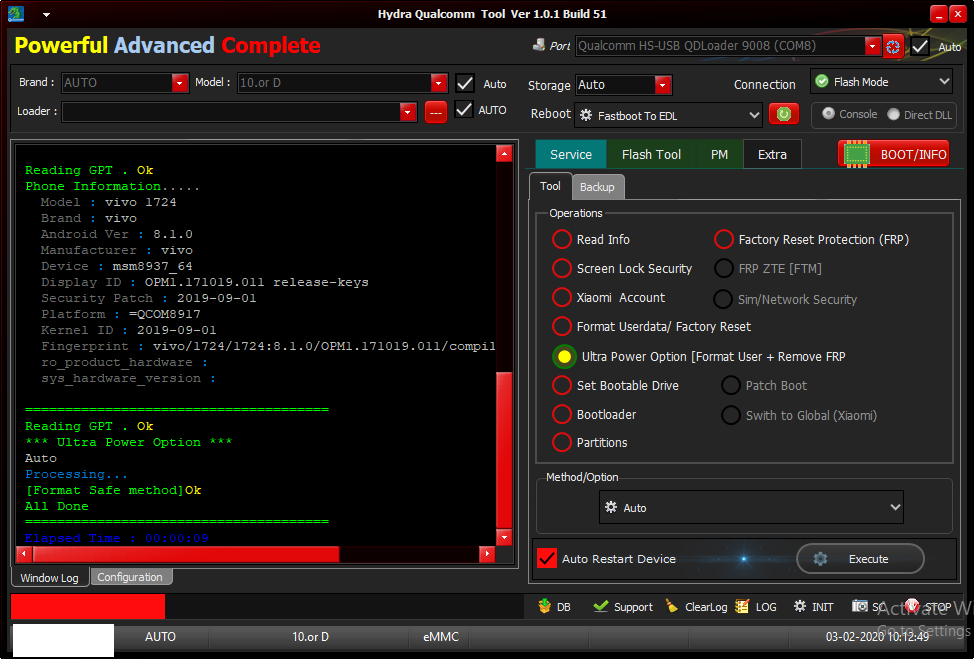Select Set Bootable Drive operation
The height and width of the screenshot is (659, 974).
tap(562, 385)
